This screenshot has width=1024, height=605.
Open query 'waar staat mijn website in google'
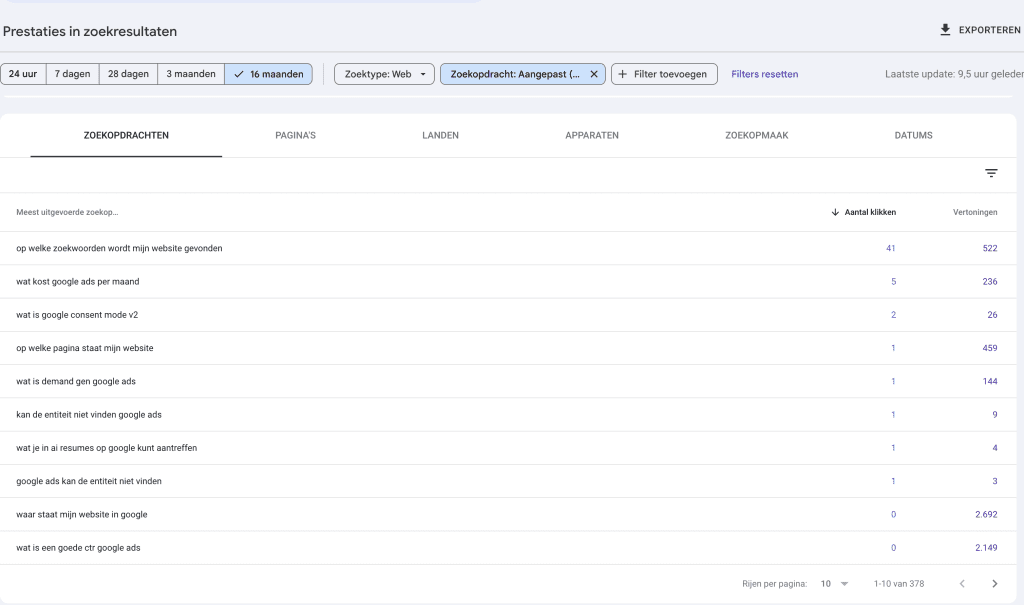click(82, 515)
